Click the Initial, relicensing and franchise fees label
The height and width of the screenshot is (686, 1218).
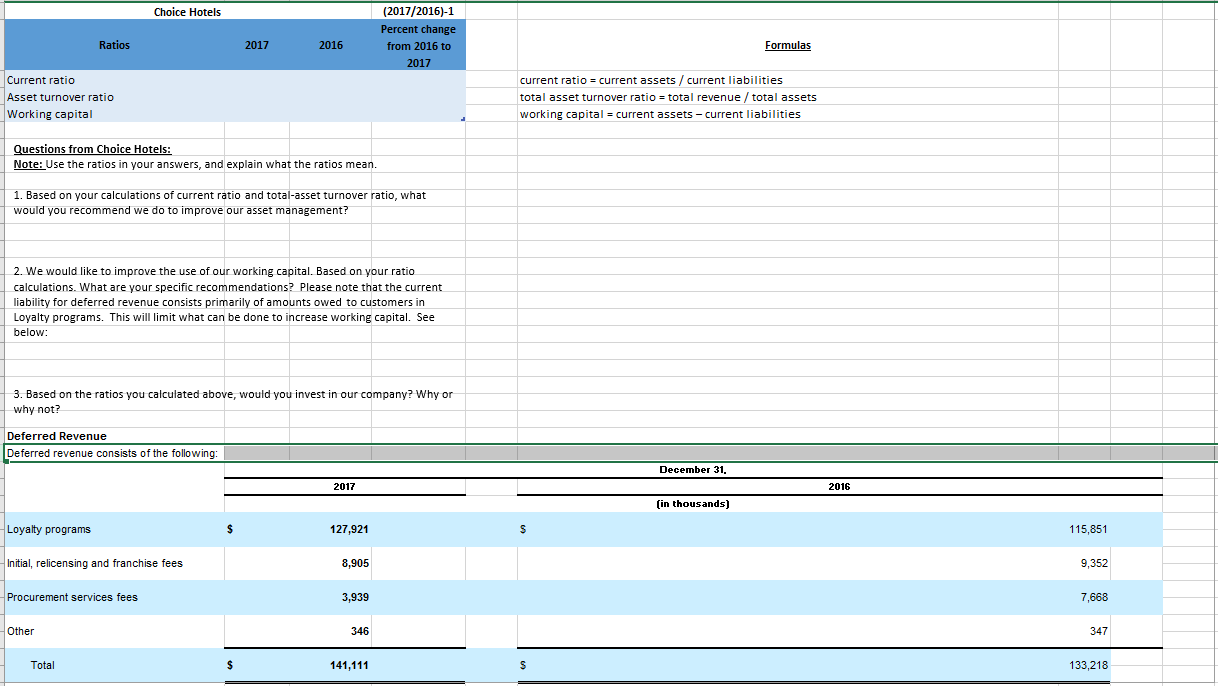94,563
